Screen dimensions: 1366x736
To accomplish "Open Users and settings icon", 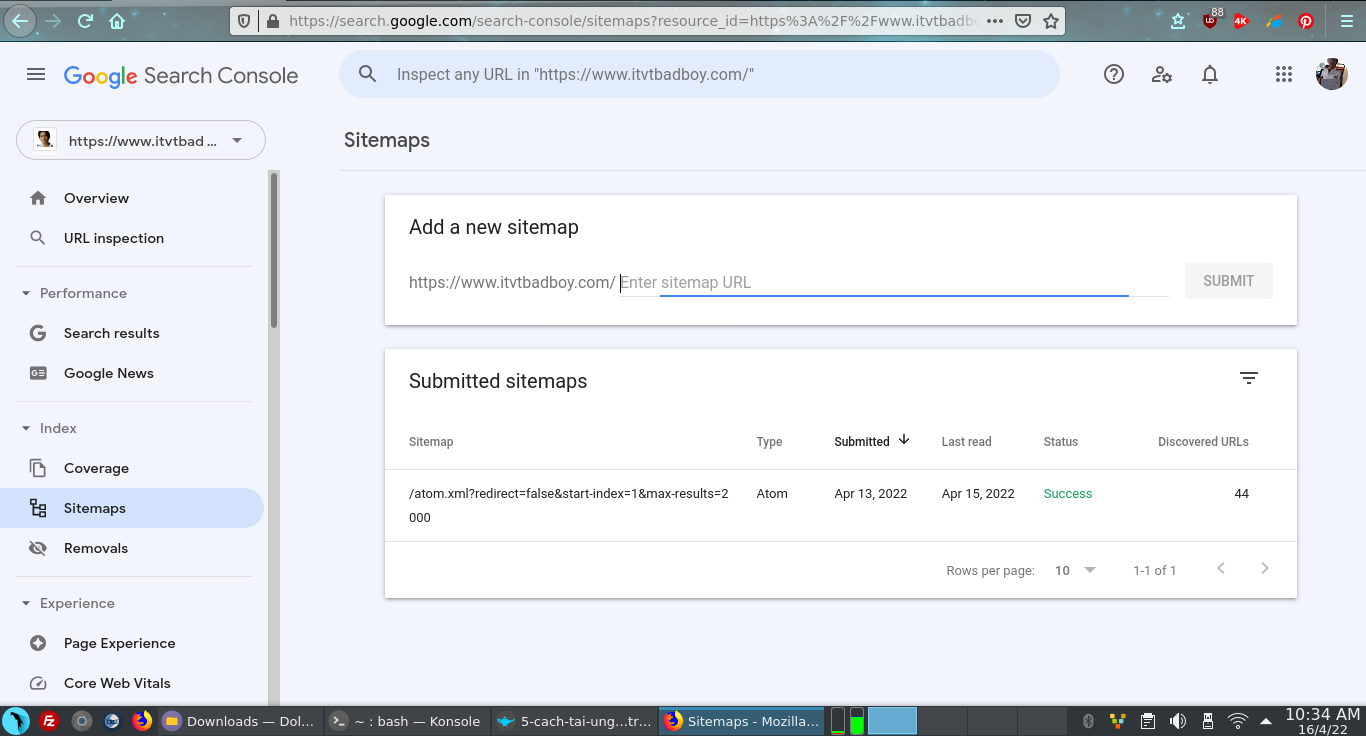I will pyautogui.click(x=1162, y=74).
